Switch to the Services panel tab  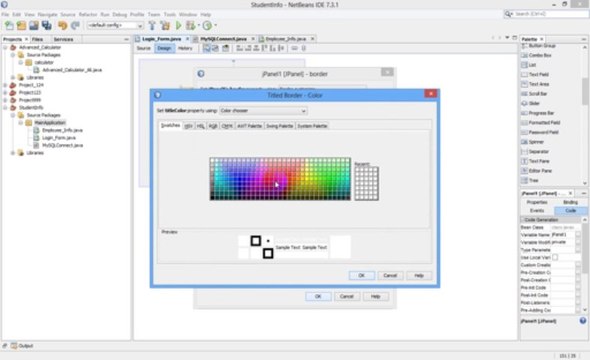click(63, 39)
